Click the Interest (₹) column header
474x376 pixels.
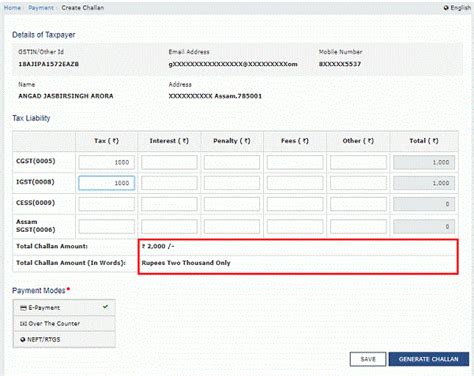click(x=169, y=141)
